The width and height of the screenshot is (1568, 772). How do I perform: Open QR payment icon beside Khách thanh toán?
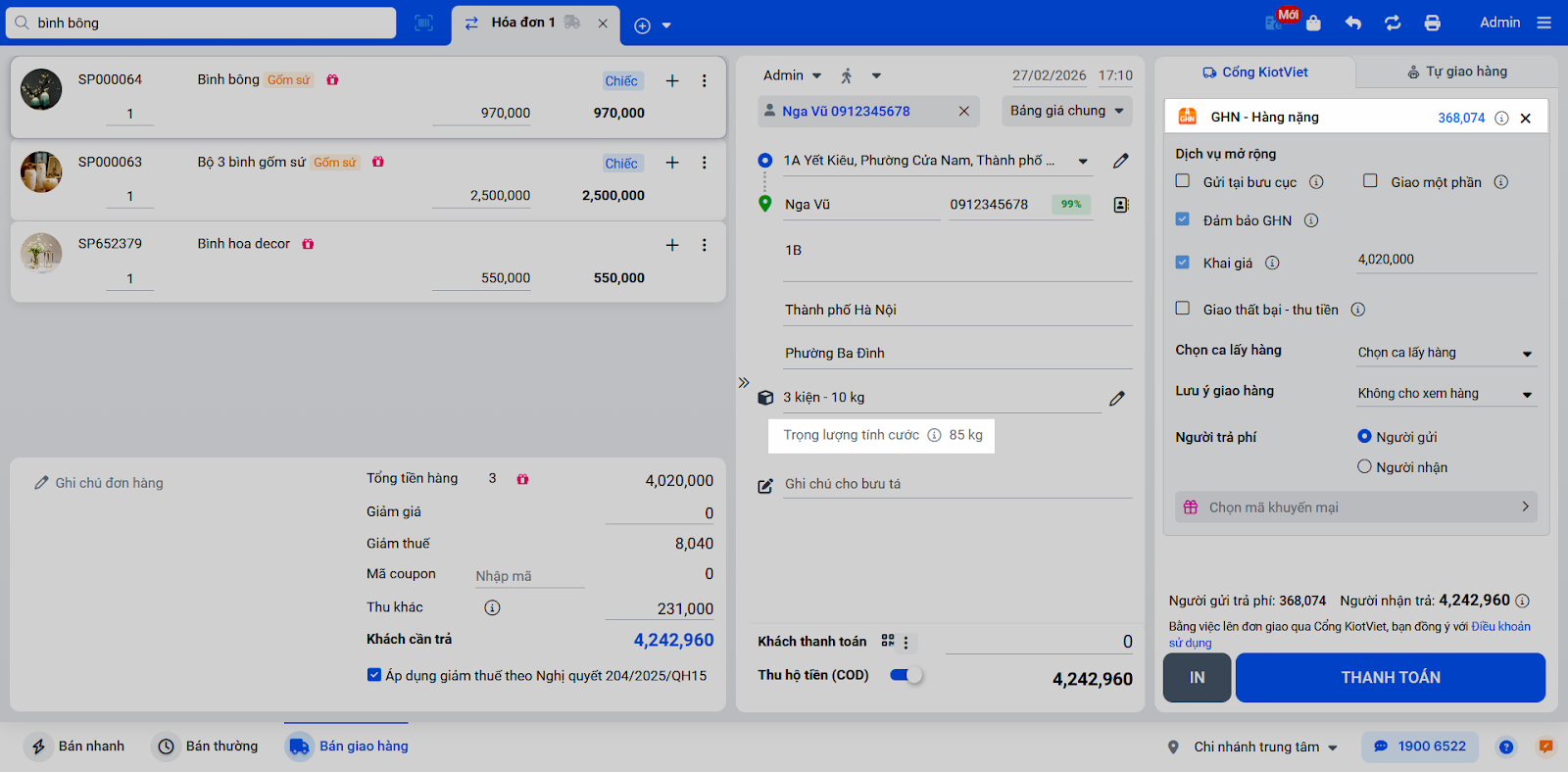[888, 640]
